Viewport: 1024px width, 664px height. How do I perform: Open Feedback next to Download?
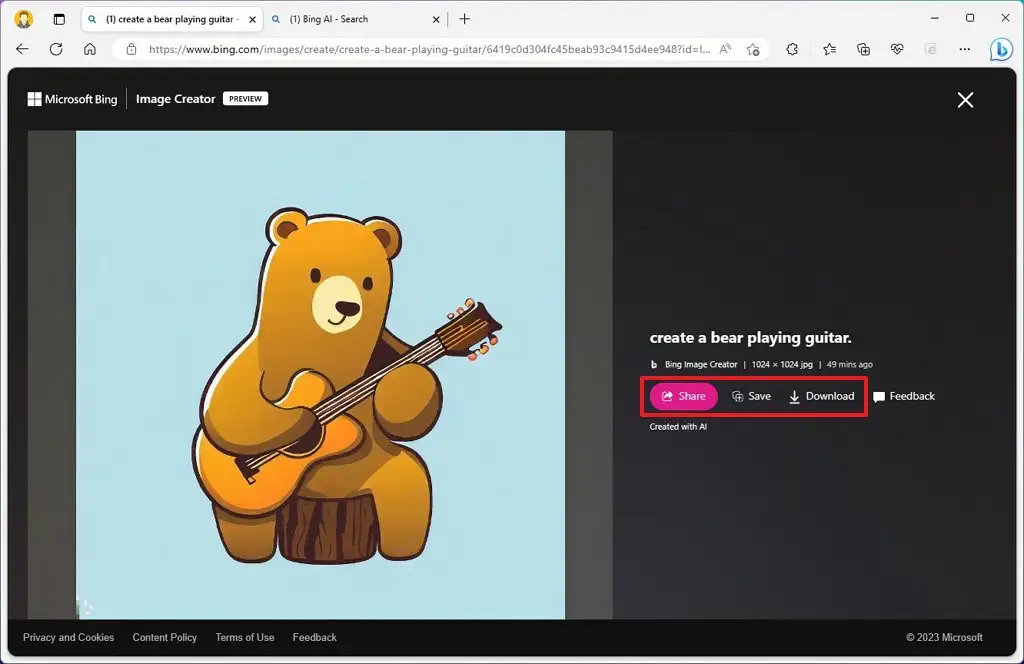[904, 396]
